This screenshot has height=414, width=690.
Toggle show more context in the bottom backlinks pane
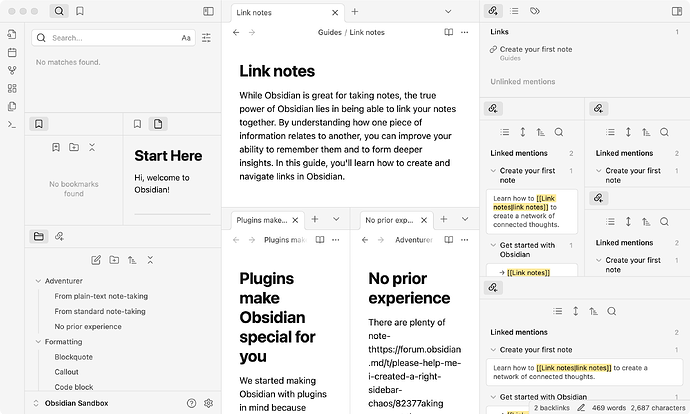pos(576,311)
